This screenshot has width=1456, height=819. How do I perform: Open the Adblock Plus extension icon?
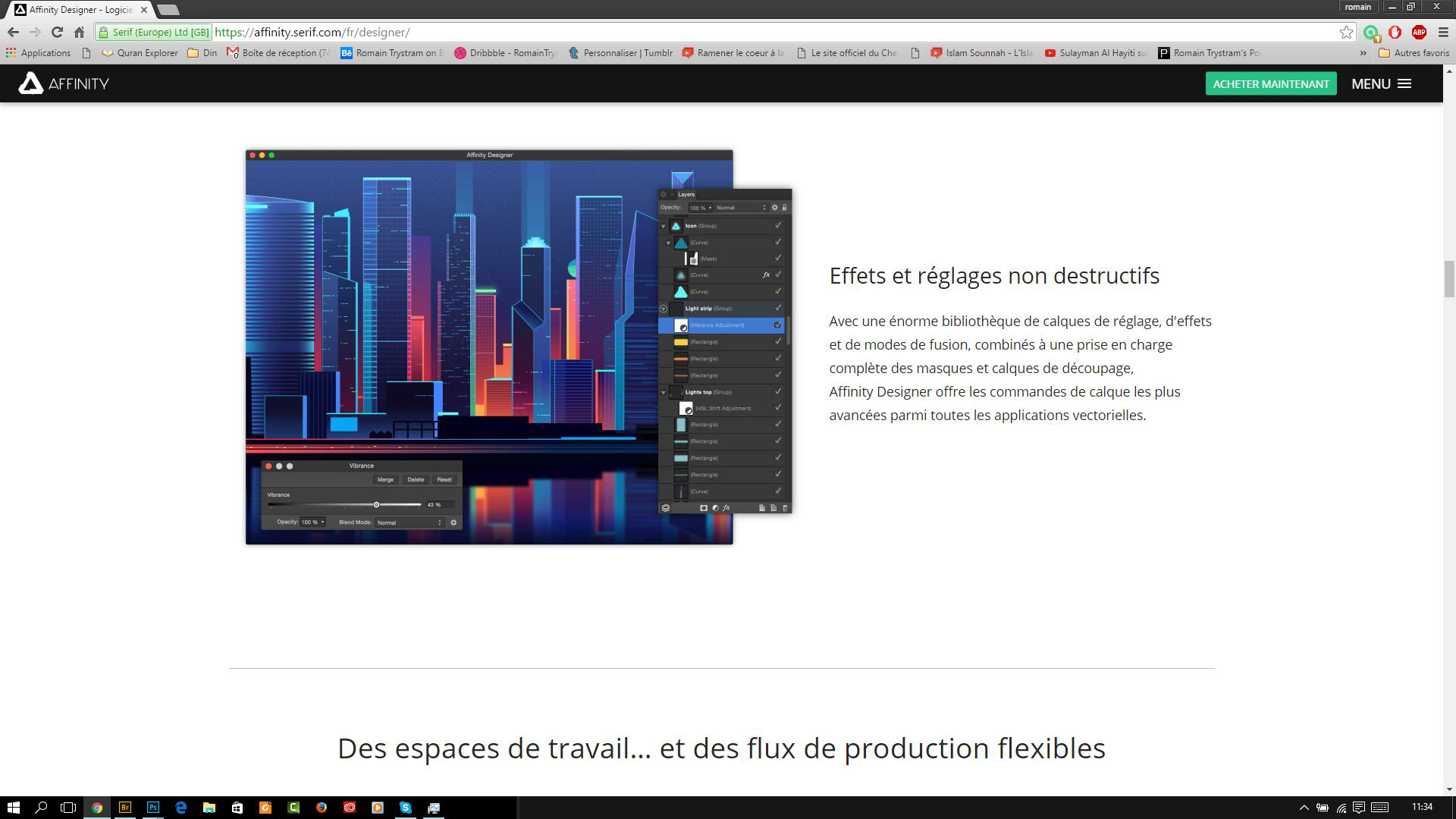coord(1419,32)
